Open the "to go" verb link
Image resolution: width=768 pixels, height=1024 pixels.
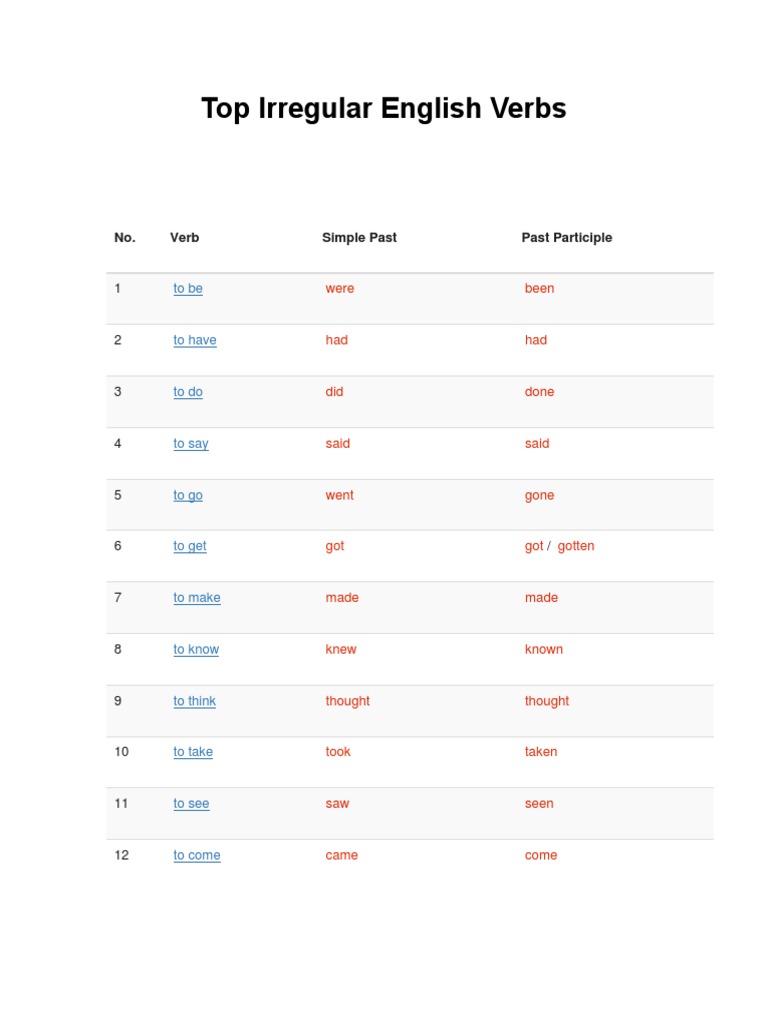coord(188,496)
